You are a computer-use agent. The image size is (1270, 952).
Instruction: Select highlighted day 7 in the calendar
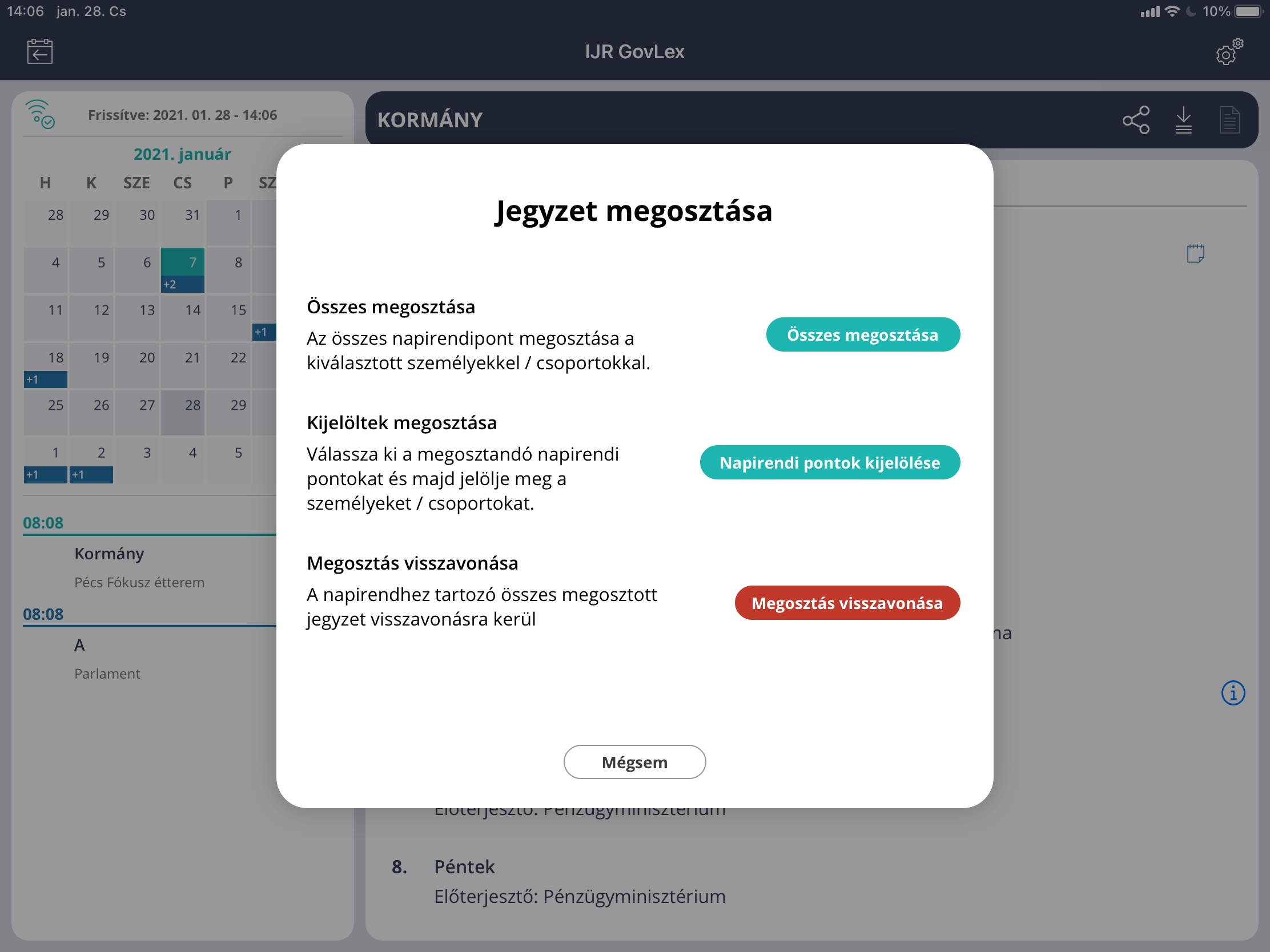[183, 270]
